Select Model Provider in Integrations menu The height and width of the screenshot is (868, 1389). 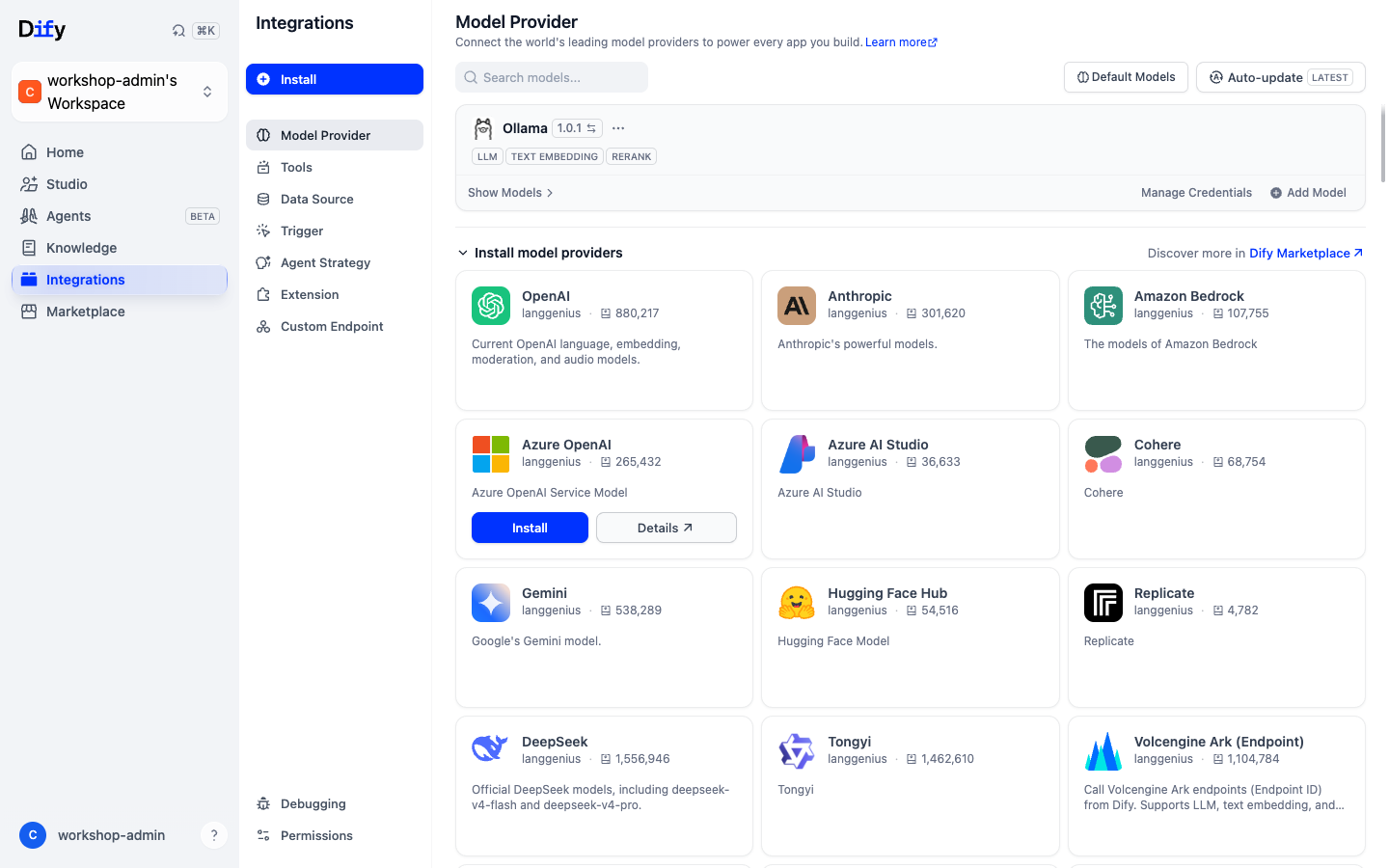click(335, 135)
